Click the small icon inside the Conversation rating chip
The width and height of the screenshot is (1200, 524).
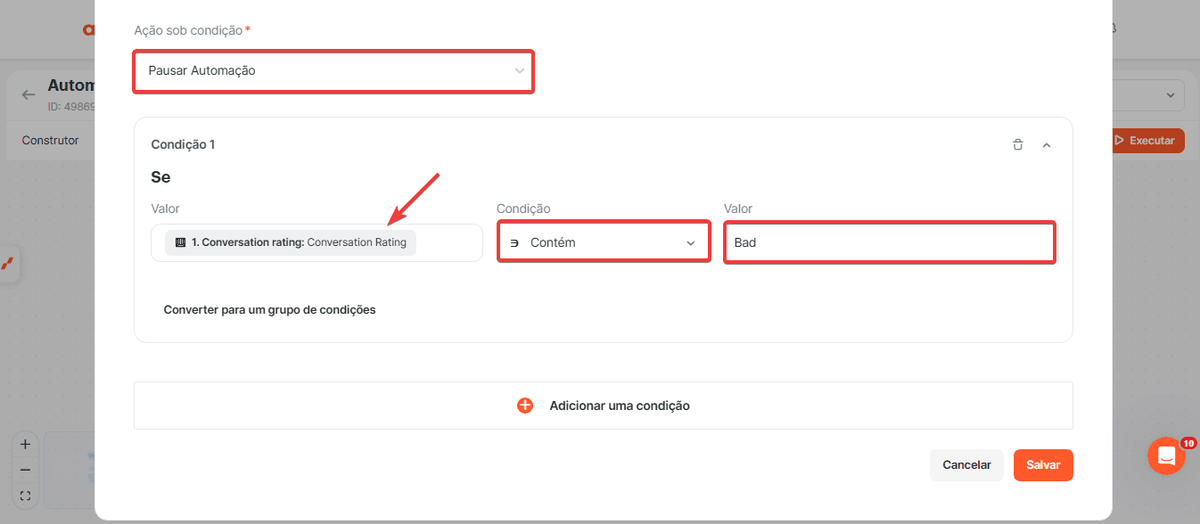[x=180, y=242]
